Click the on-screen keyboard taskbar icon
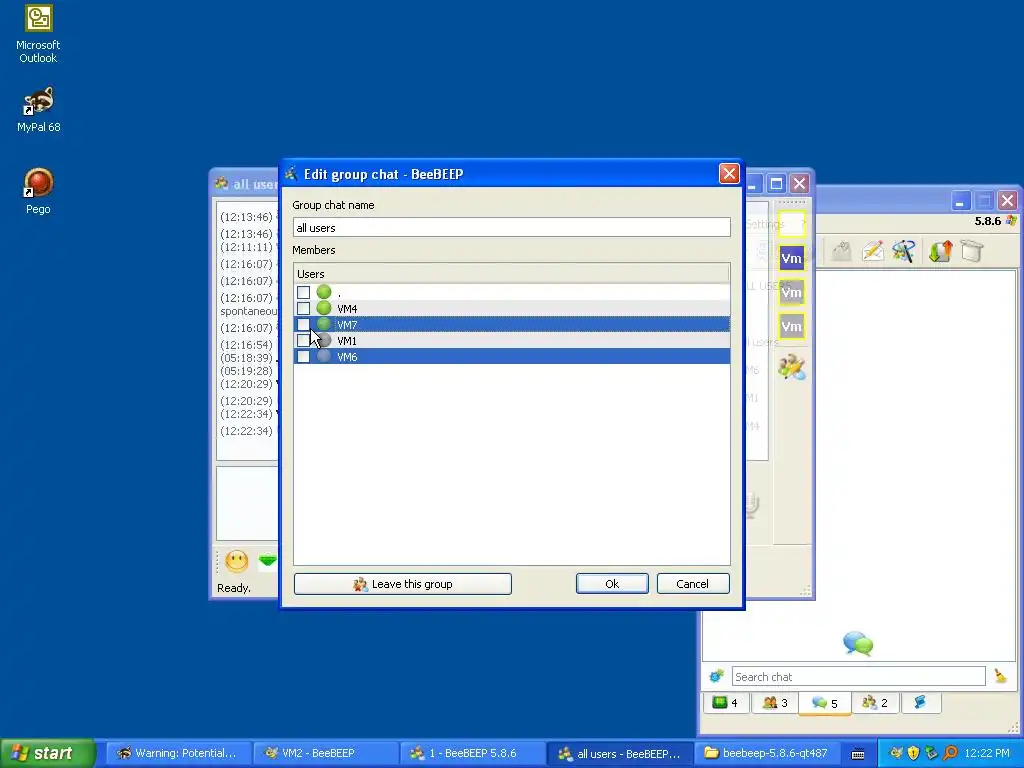Screen dimensions: 1024x768 (858, 754)
